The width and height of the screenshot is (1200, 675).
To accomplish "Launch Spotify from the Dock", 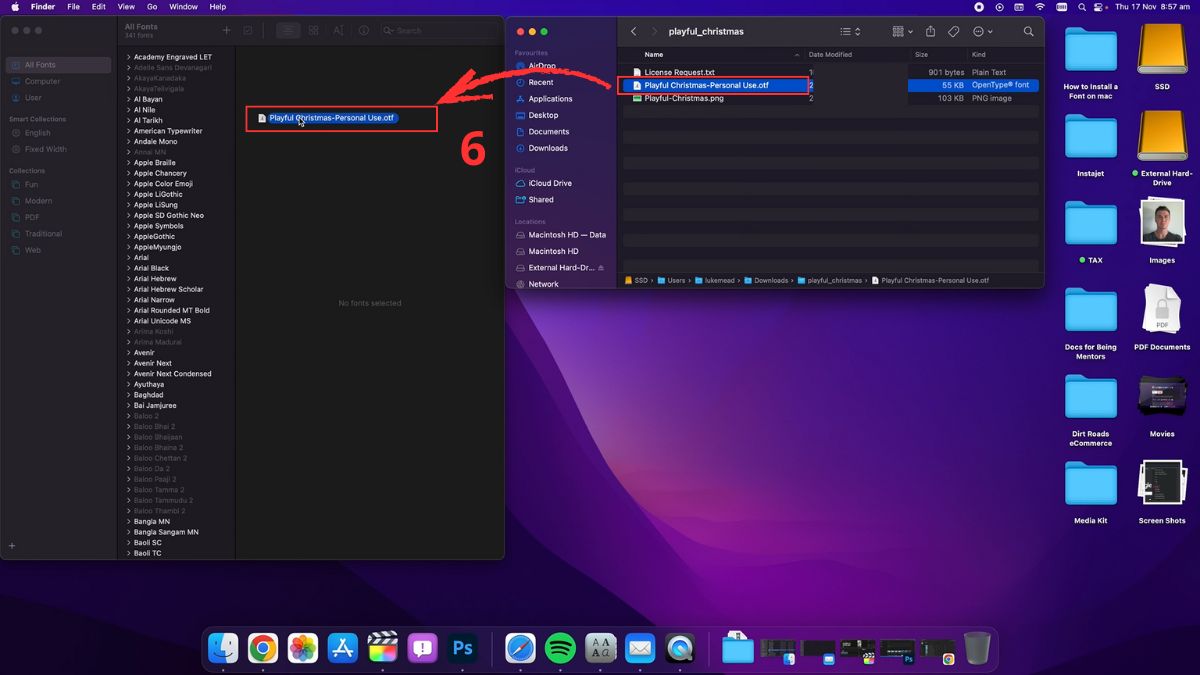I will point(560,648).
